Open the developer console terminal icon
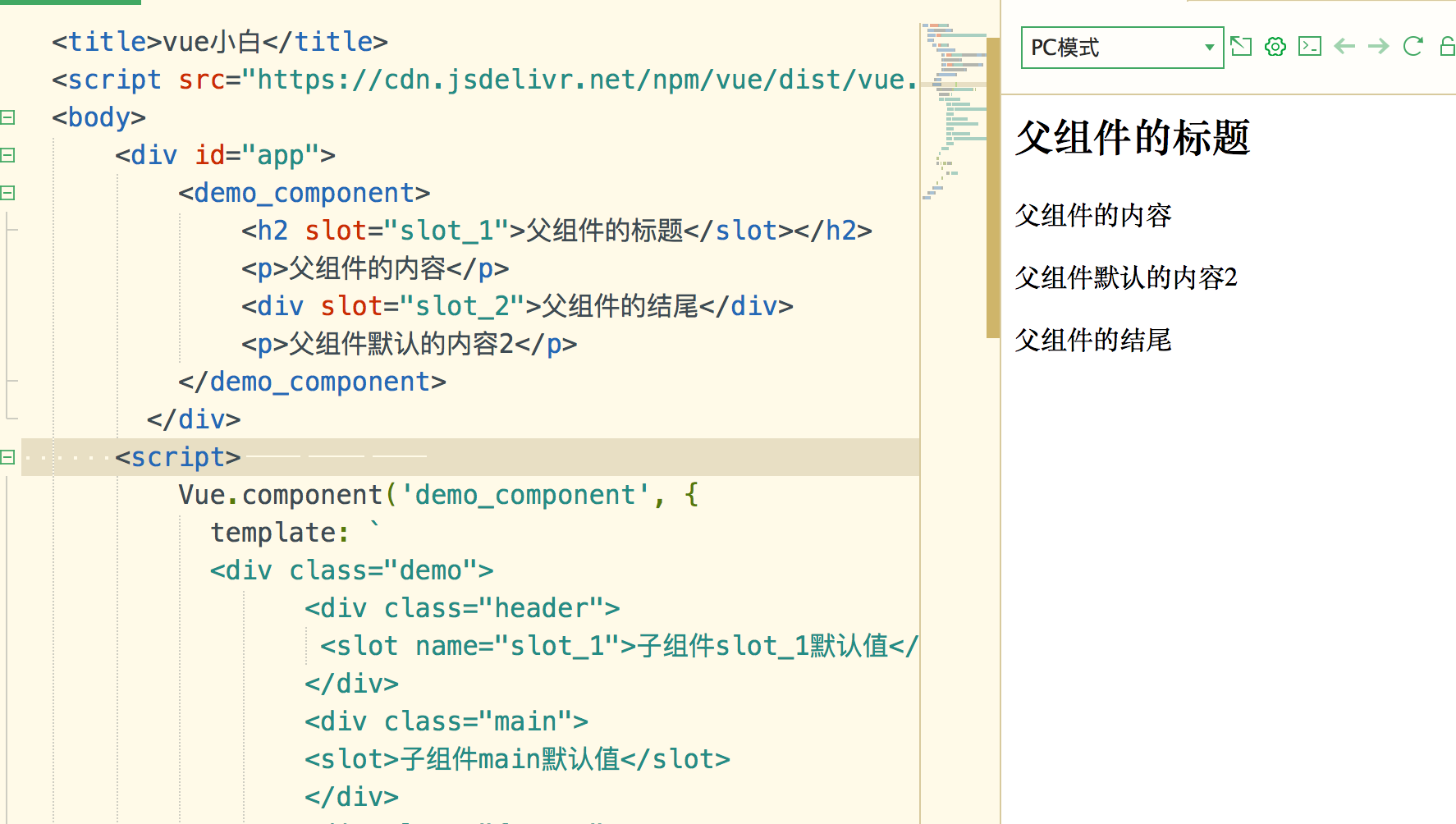Screen dimensions: 1456x824 1310,47
